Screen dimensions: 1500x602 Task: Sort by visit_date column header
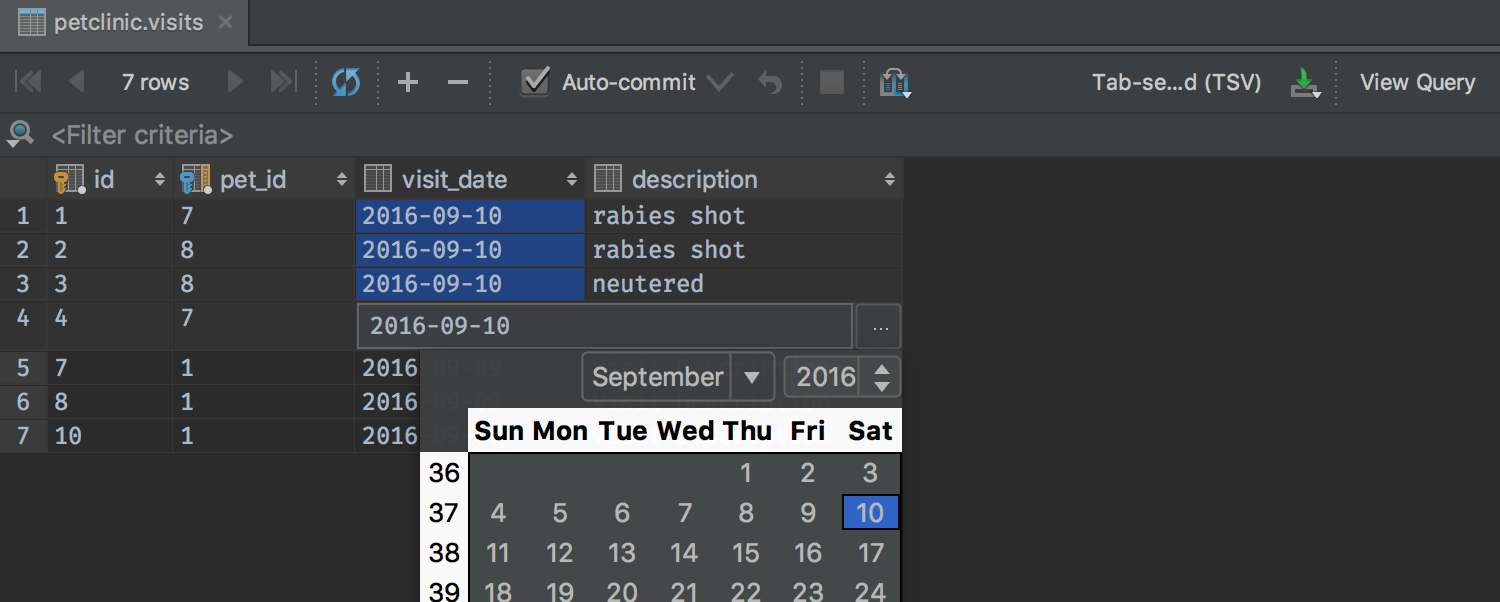(454, 180)
